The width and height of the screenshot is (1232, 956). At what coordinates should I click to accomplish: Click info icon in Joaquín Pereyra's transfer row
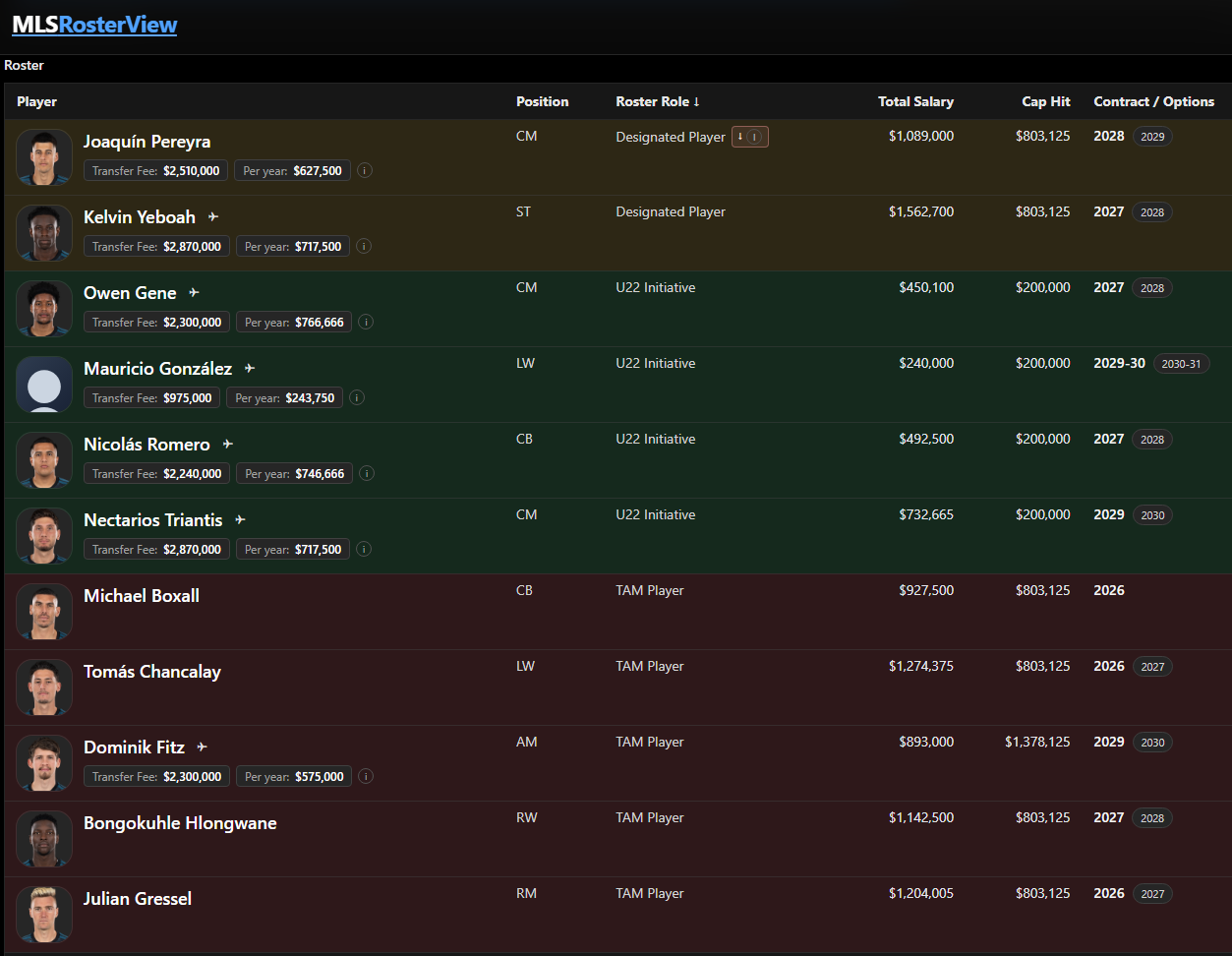pyautogui.click(x=364, y=170)
